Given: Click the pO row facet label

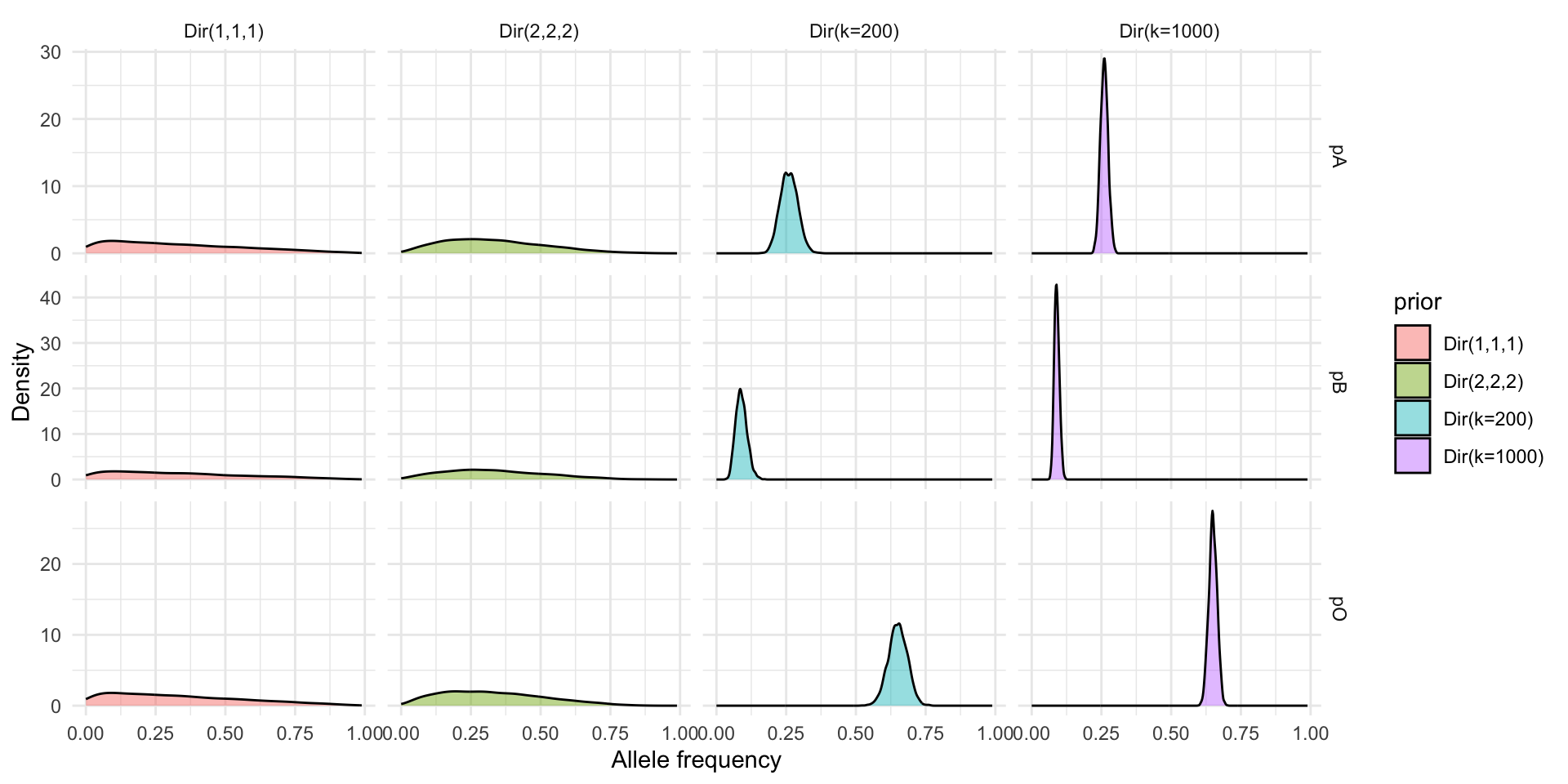Looking at the screenshot, I should (1336, 608).
